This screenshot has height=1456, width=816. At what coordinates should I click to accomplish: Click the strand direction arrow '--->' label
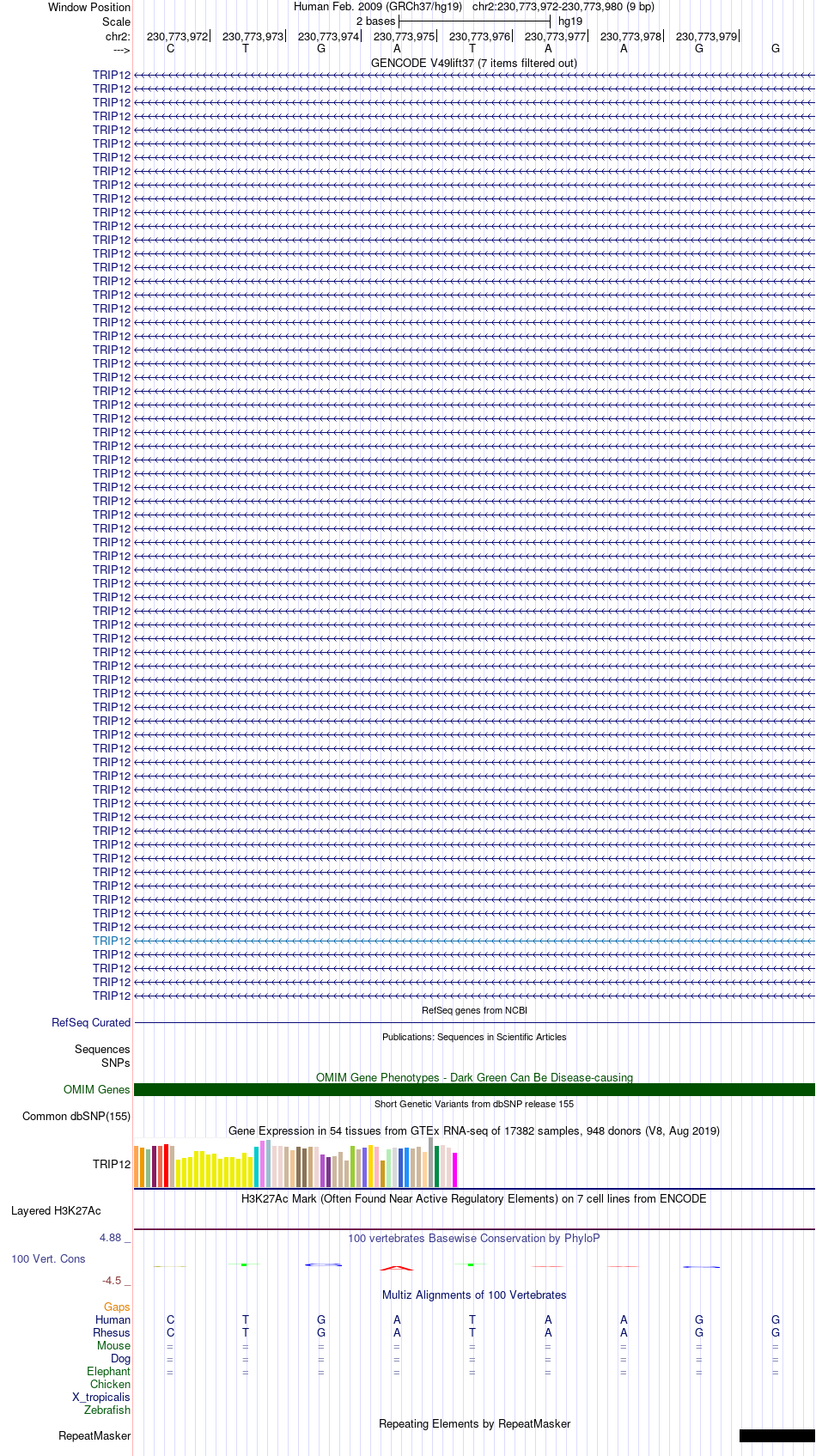tap(121, 50)
